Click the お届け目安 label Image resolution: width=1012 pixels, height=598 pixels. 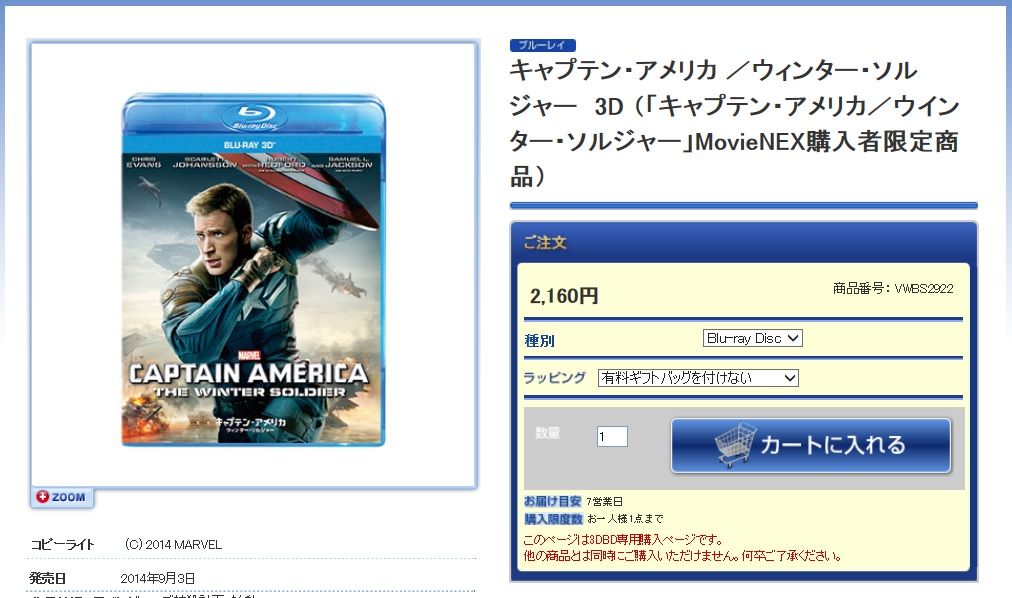pyautogui.click(x=552, y=501)
